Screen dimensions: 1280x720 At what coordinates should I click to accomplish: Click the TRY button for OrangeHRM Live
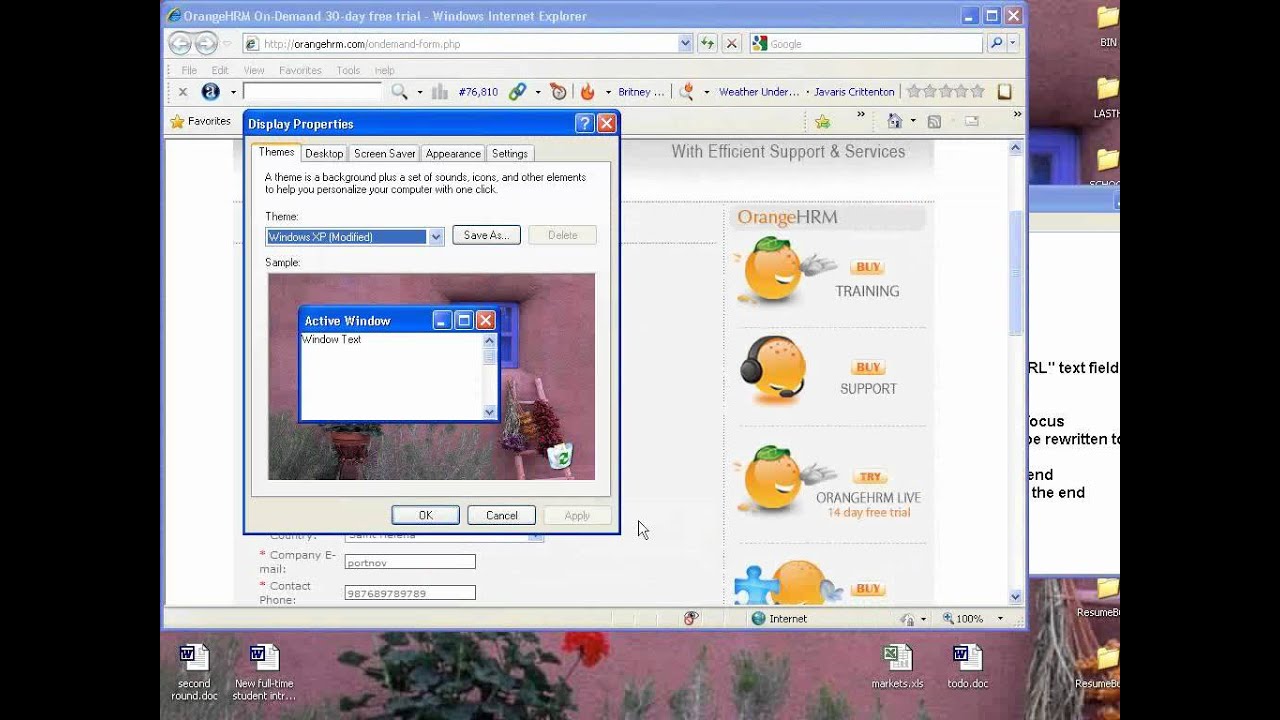[871, 477]
